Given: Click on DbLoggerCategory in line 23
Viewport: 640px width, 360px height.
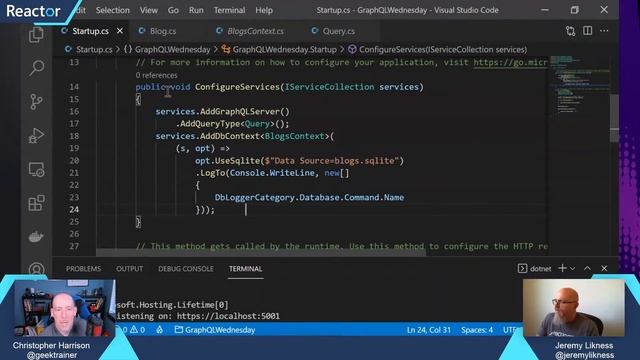Looking at the screenshot, I should coord(255,198).
